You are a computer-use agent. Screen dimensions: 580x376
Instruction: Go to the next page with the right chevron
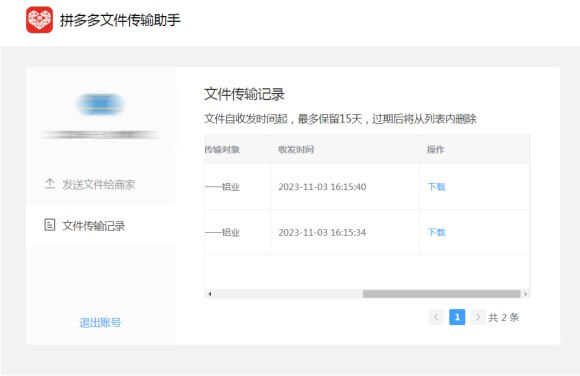coord(478,317)
